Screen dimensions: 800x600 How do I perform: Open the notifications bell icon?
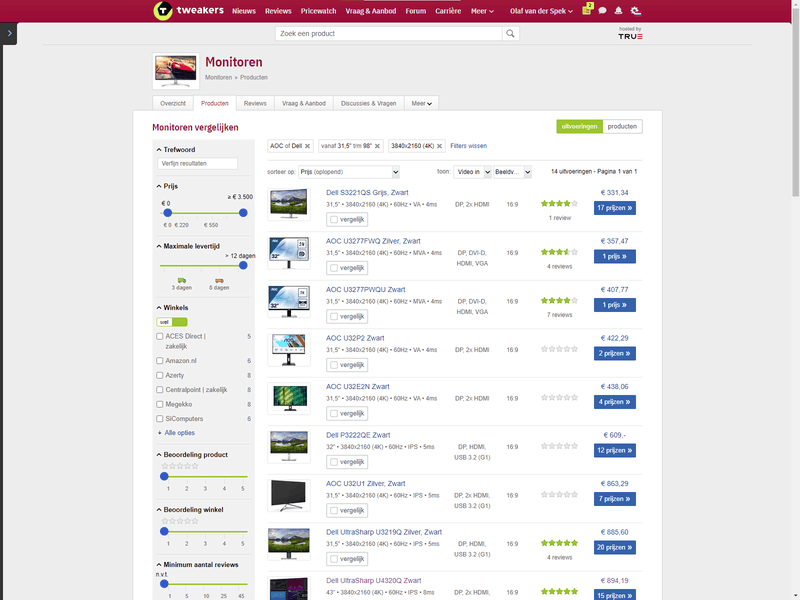[618, 11]
